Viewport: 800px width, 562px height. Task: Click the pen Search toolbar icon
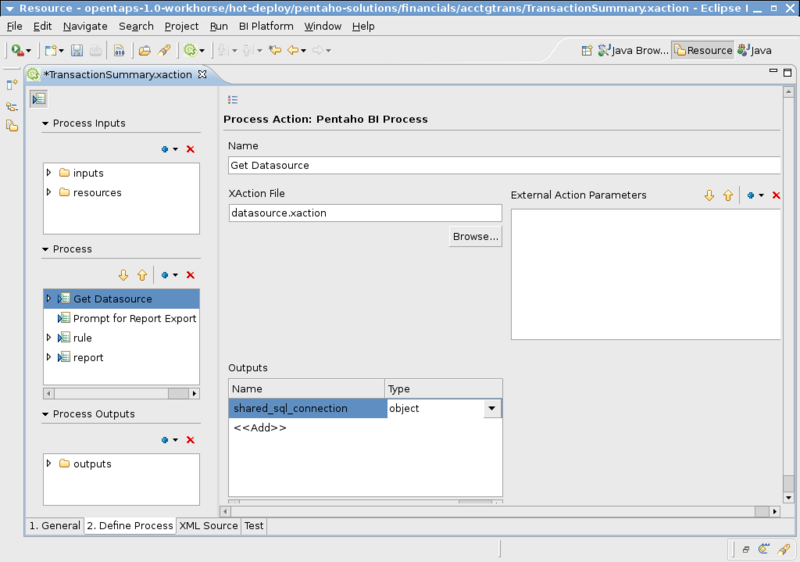(164, 50)
